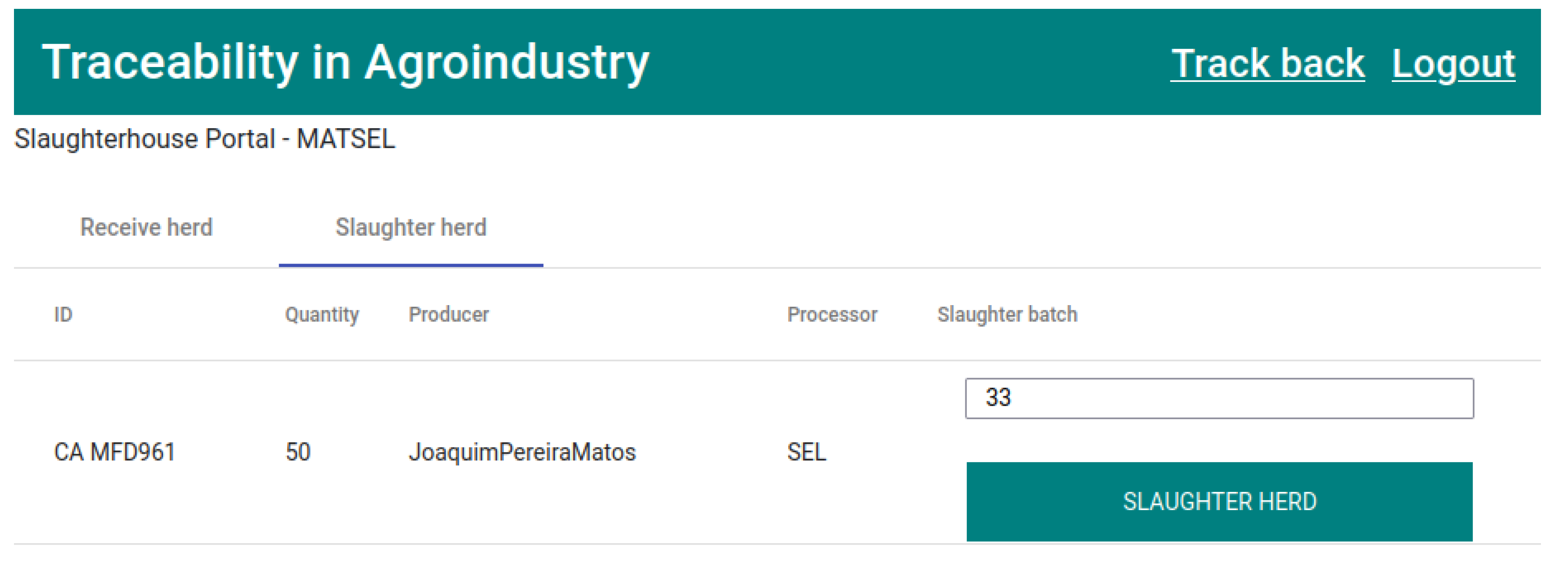
Task: Click the processor value SEL
Action: click(x=806, y=452)
